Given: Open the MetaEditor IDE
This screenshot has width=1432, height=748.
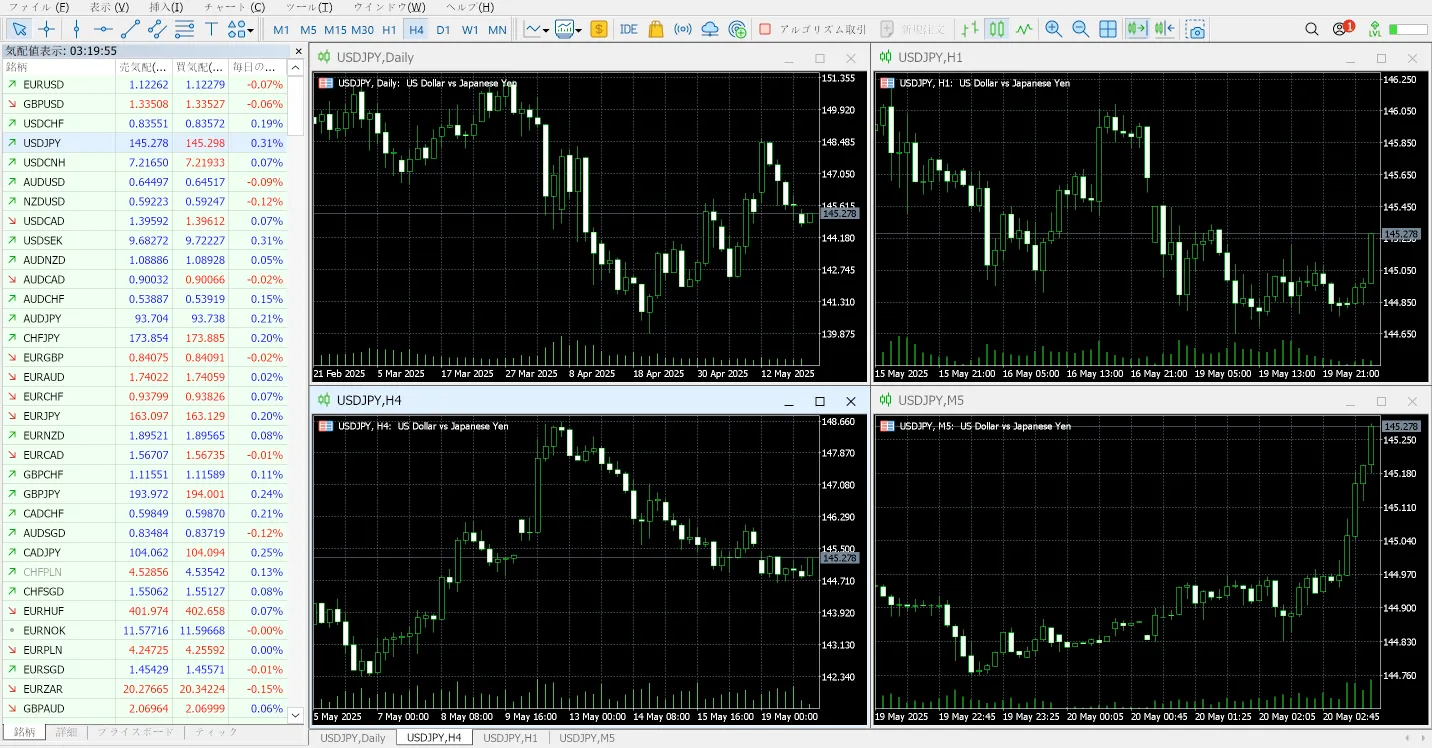Looking at the screenshot, I should [x=628, y=29].
